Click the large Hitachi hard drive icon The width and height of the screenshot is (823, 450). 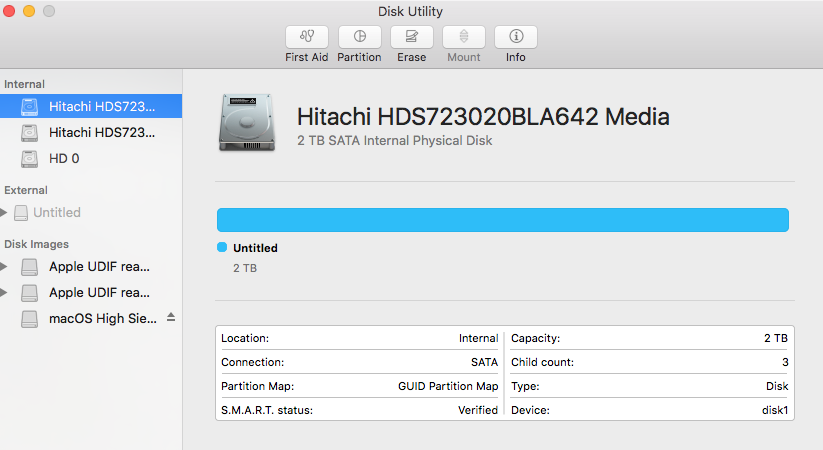coord(247,124)
